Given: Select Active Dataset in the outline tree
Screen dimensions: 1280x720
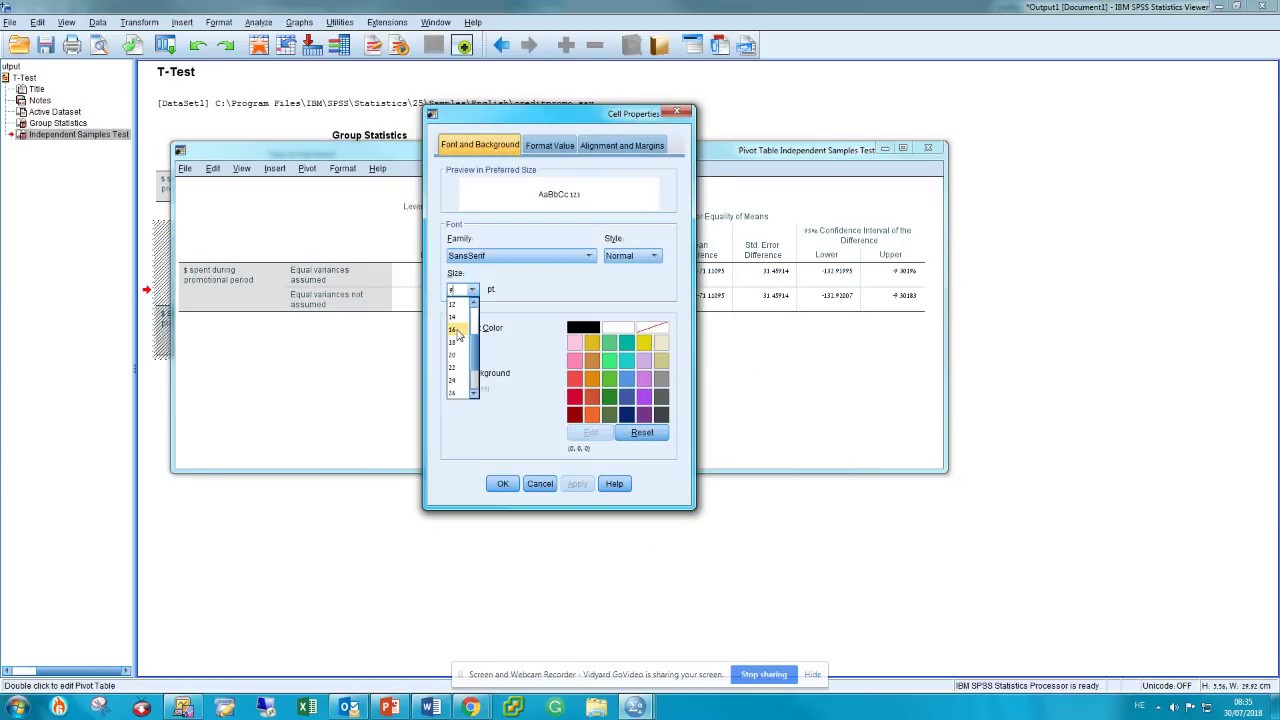Looking at the screenshot, I should pos(55,112).
